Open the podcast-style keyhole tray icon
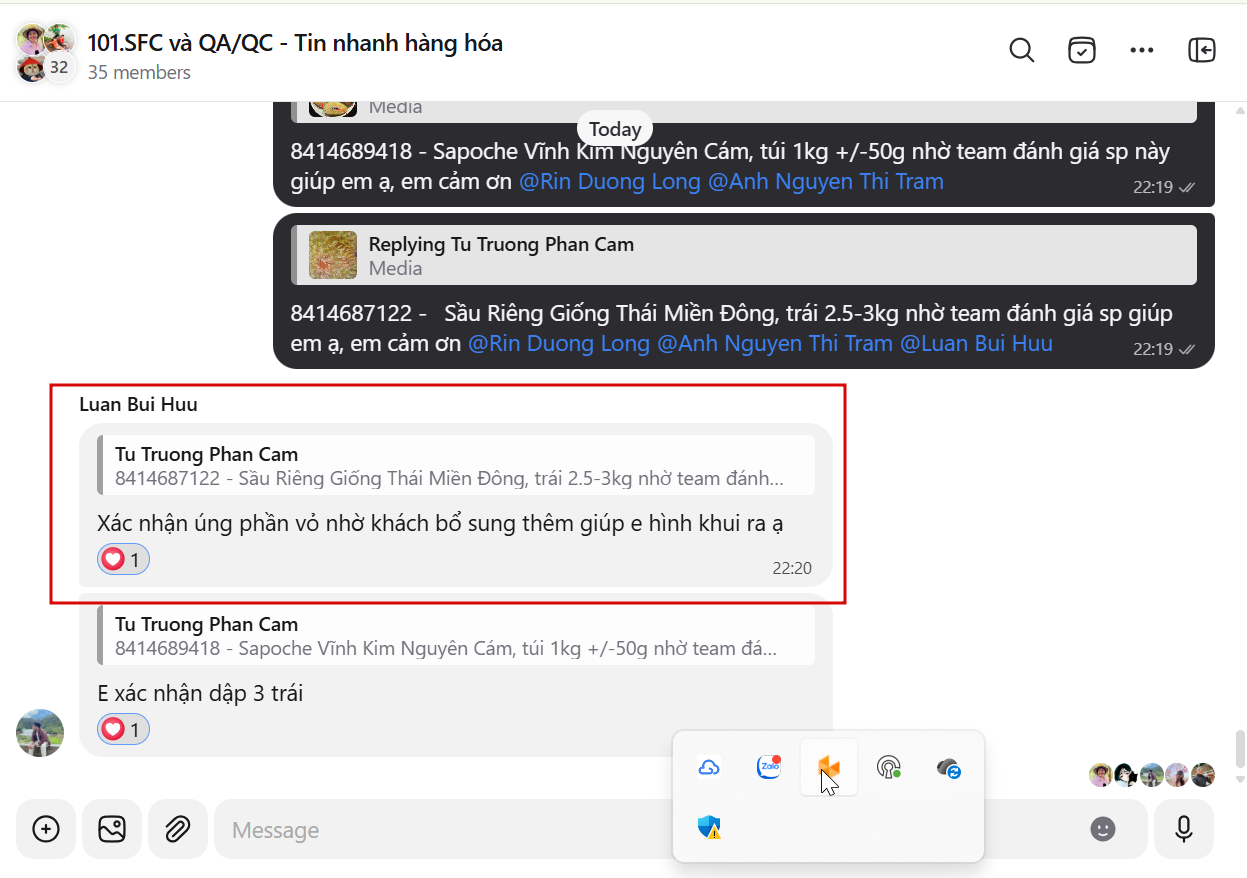This screenshot has width=1247, height=878. pyautogui.click(x=888, y=767)
